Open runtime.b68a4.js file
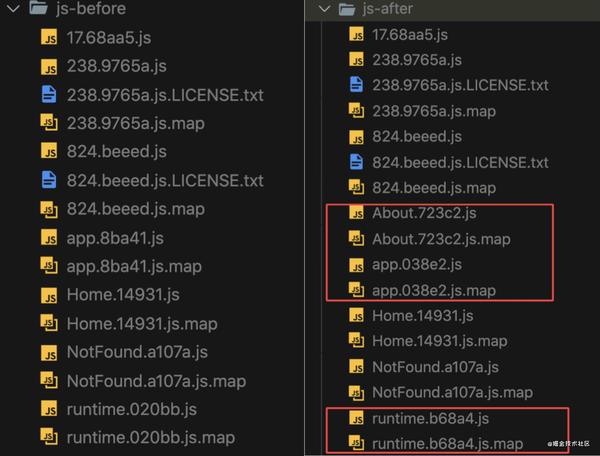The height and width of the screenshot is (456, 600). click(431, 419)
